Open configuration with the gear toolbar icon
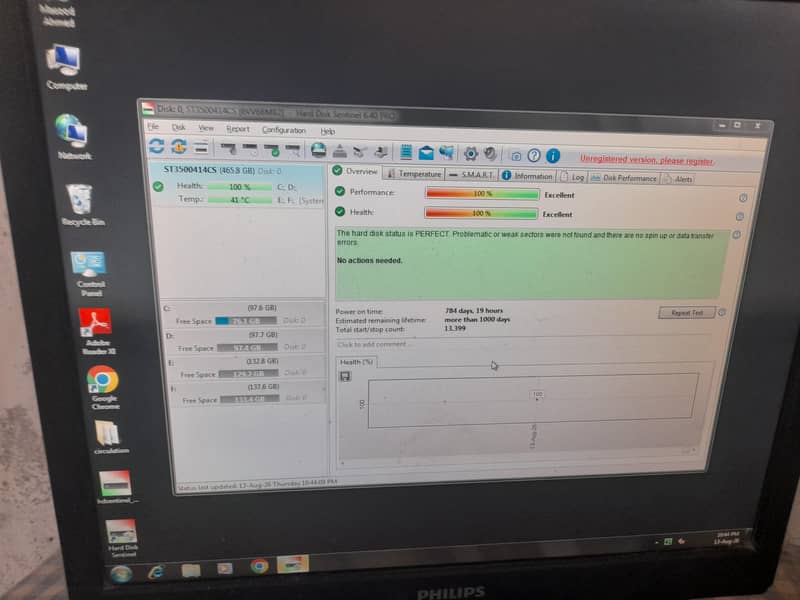This screenshot has height=600, width=800. [470, 154]
